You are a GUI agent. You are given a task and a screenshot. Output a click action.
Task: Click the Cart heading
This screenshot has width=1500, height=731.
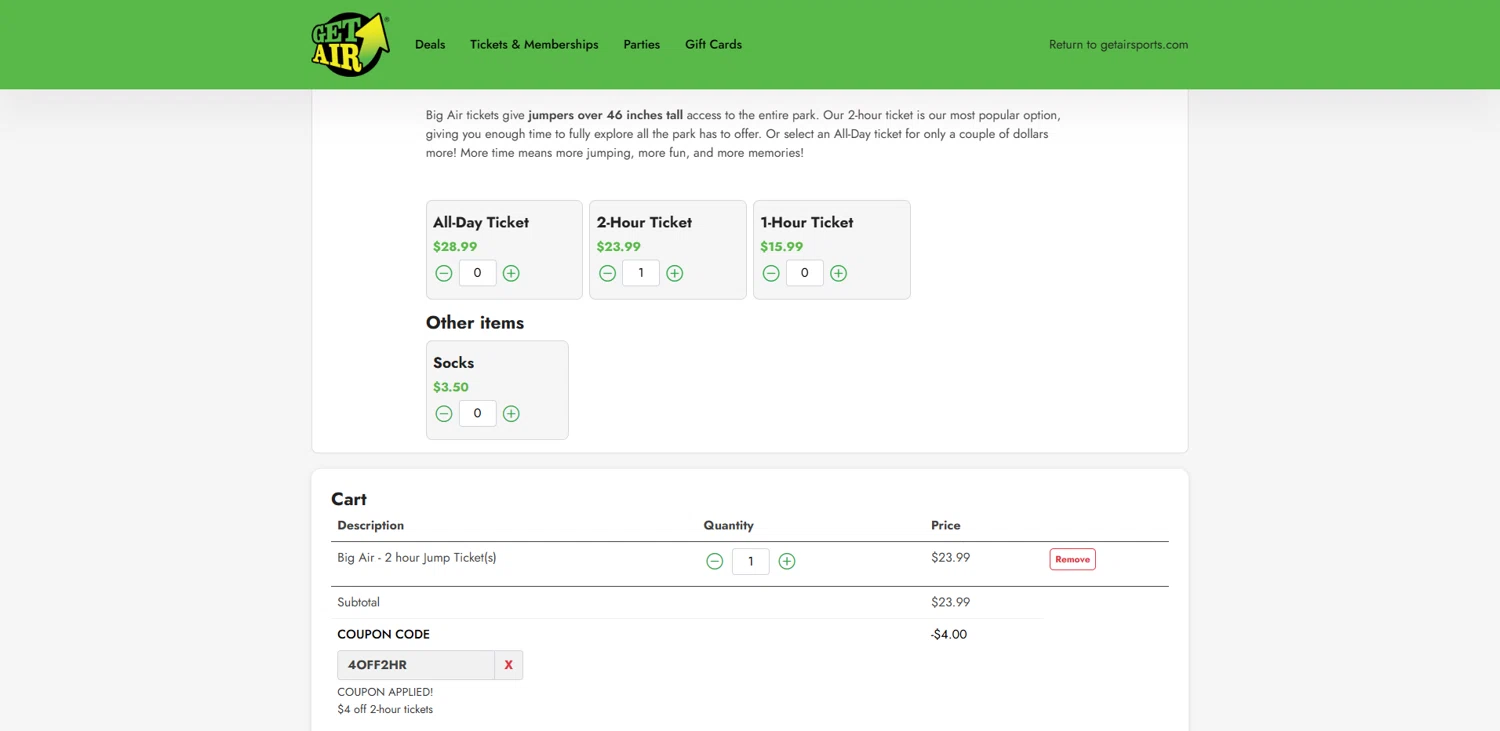349,499
